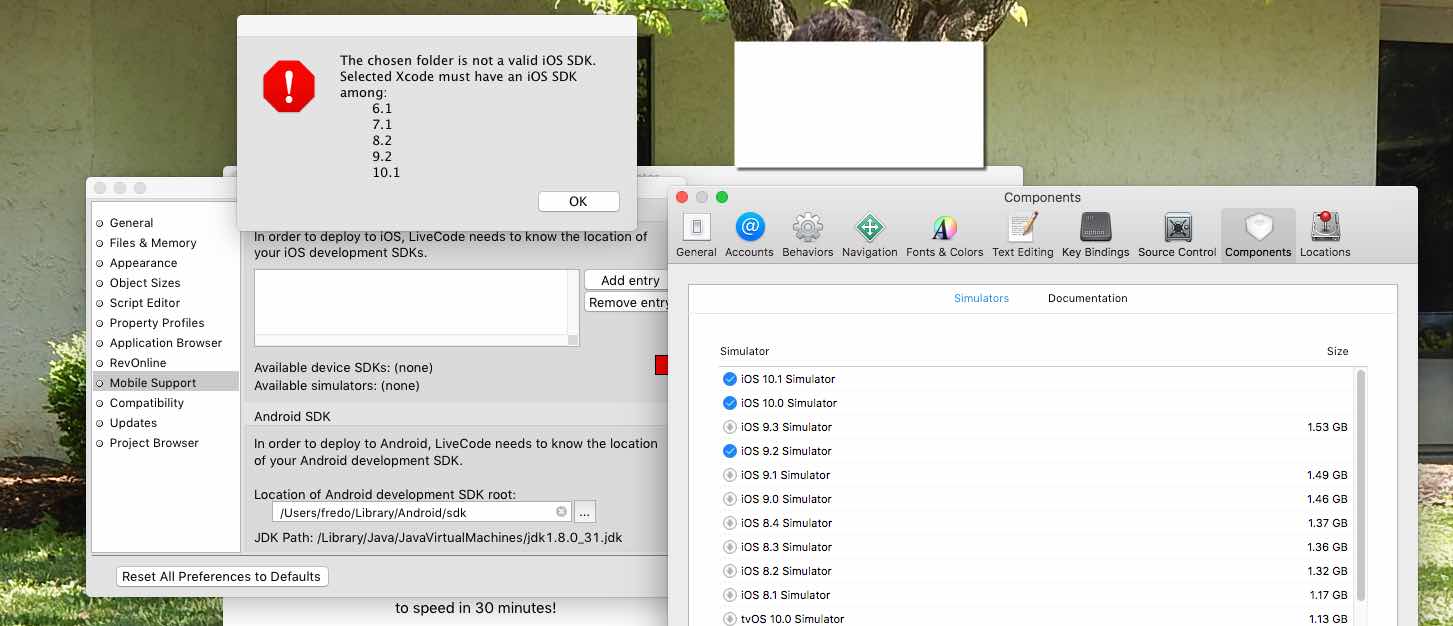Click the iOS 10.1 Simulator installed checkmark

pyautogui.click(x=729, y=379)
